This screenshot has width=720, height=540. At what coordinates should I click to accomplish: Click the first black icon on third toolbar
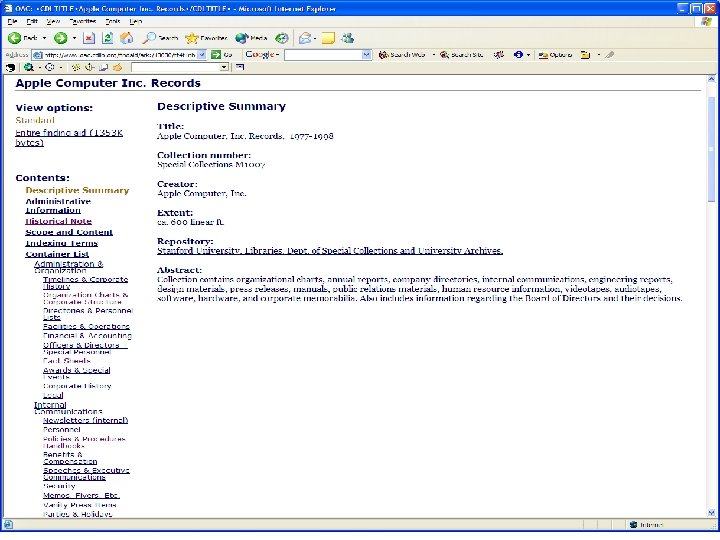(x=10, y=68)
